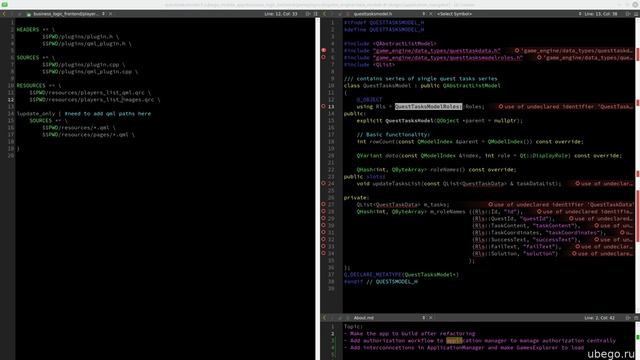The width and height of the screenshot is (640, 360).
Task: Click players_list_images.qrc line in left editor
Action: click(95, 100)
